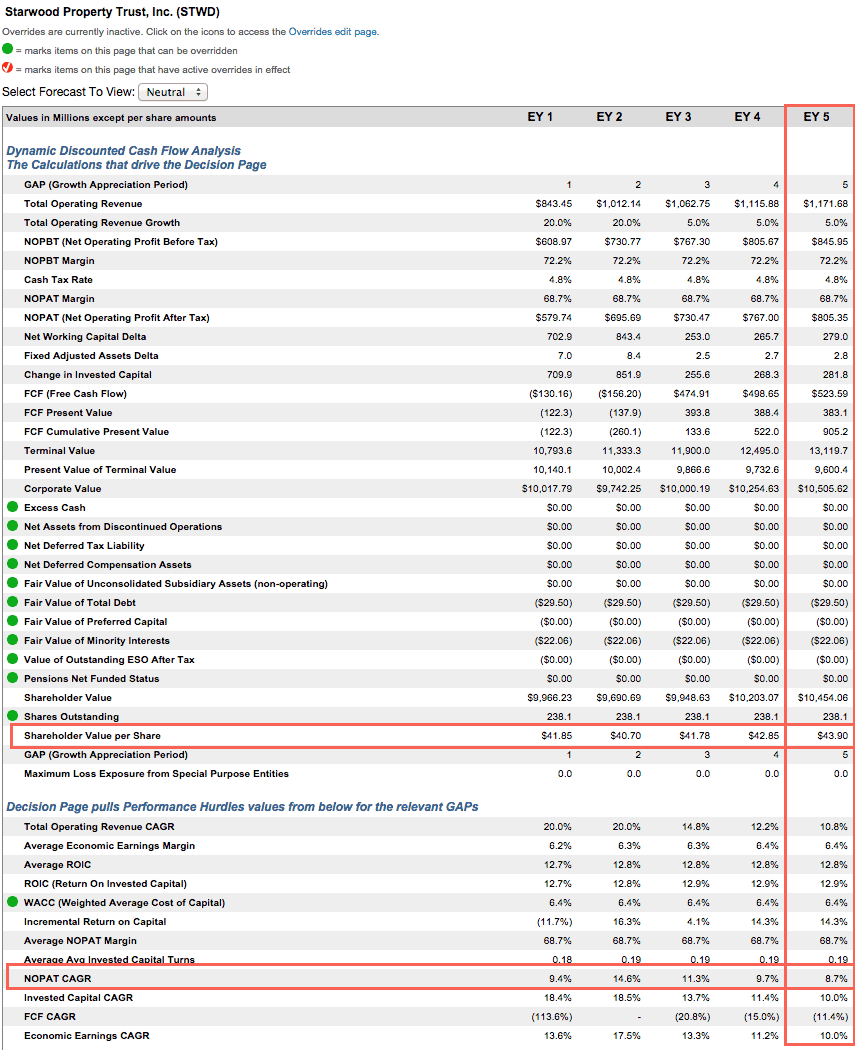Click override icon for Pensions Net Funded Status
Image resolution: width=855 pixels, height=1050 pixels.
coord(12,678)
